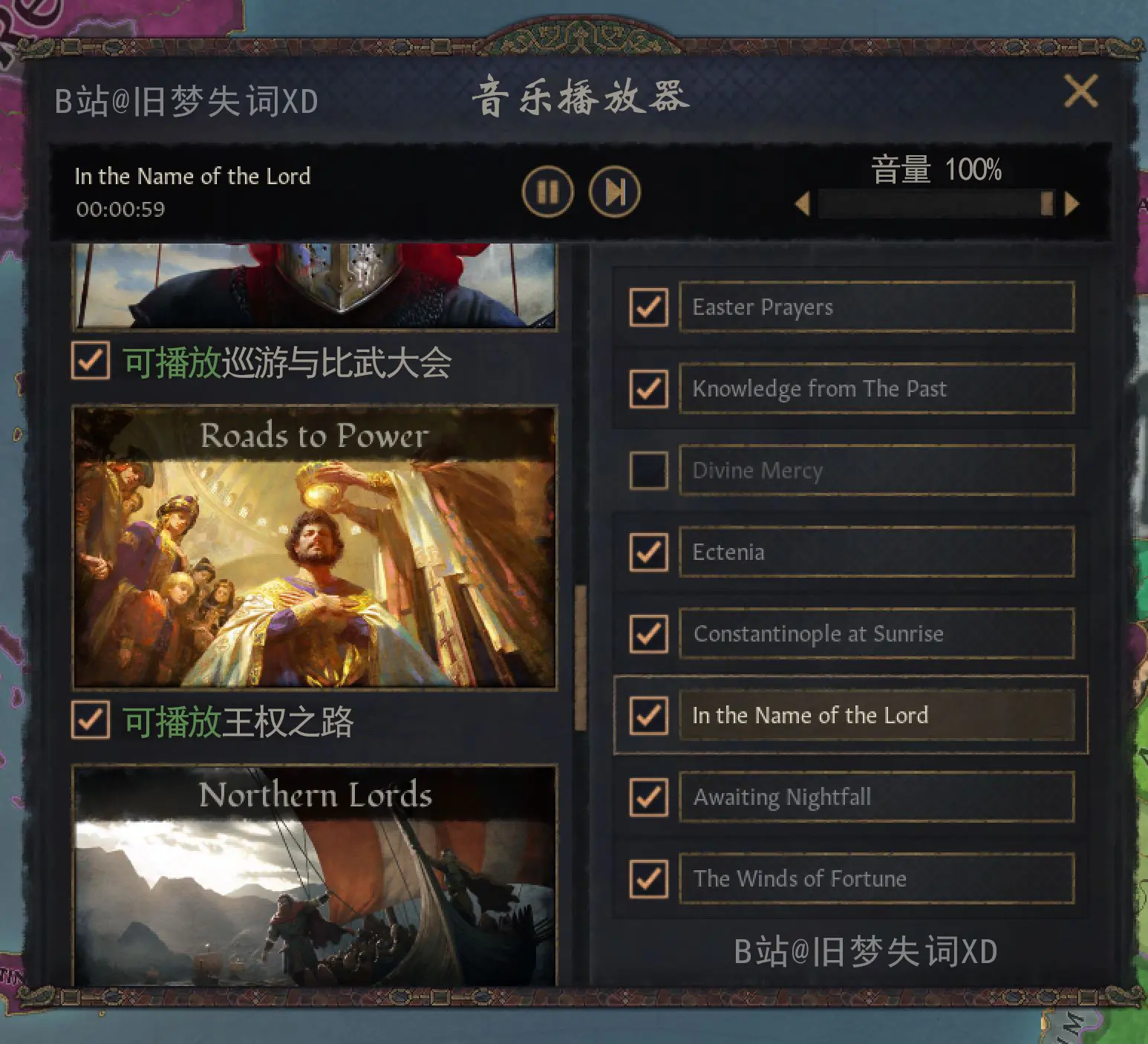Disable the Roads to Power (王权之路) album checkbox
The height and width of the screenshot is (1044, 1148).
[x=91, y=720]
